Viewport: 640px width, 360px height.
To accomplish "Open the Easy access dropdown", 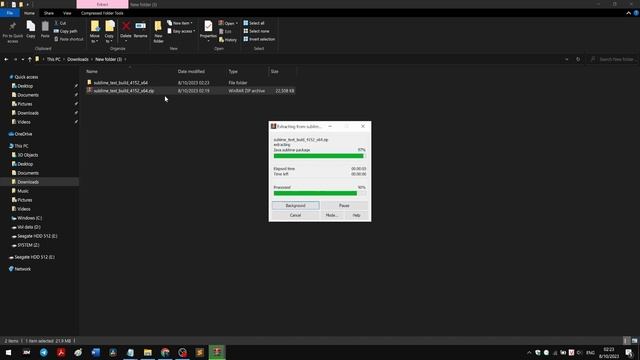I will click(x=181, y=31).
